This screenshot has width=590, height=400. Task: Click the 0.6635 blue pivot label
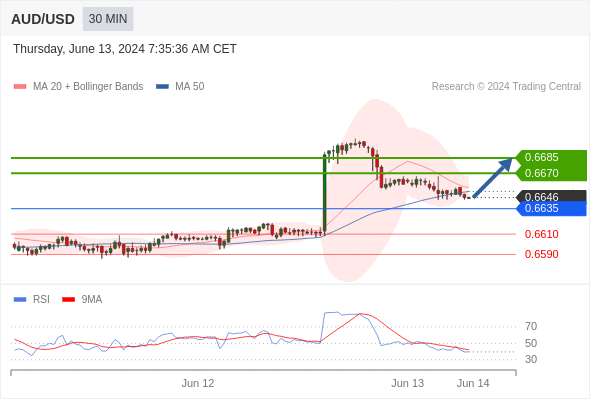(x=551, y=208)
